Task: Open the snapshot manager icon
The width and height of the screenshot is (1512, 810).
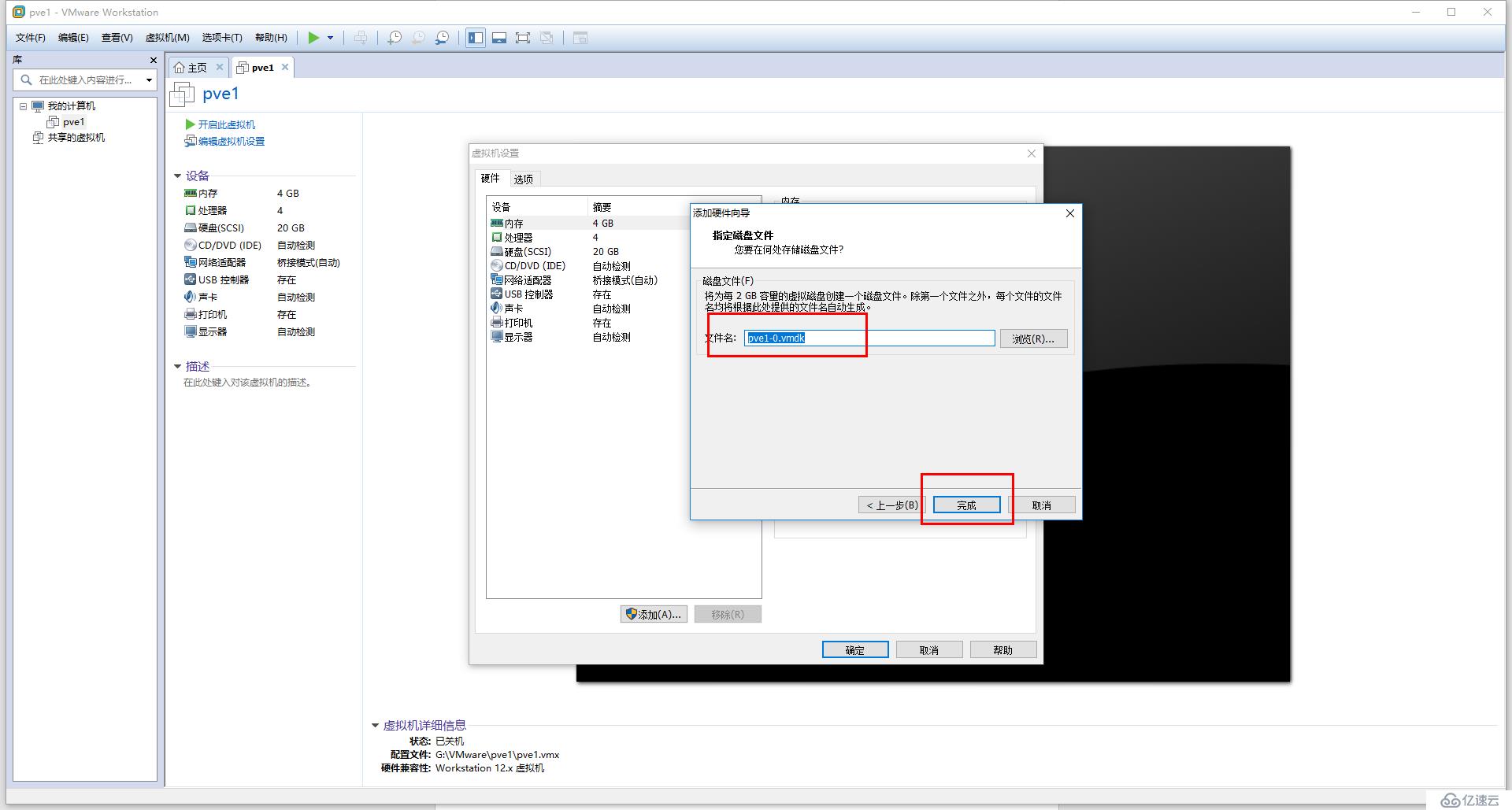Action: [x=443, y=38]
